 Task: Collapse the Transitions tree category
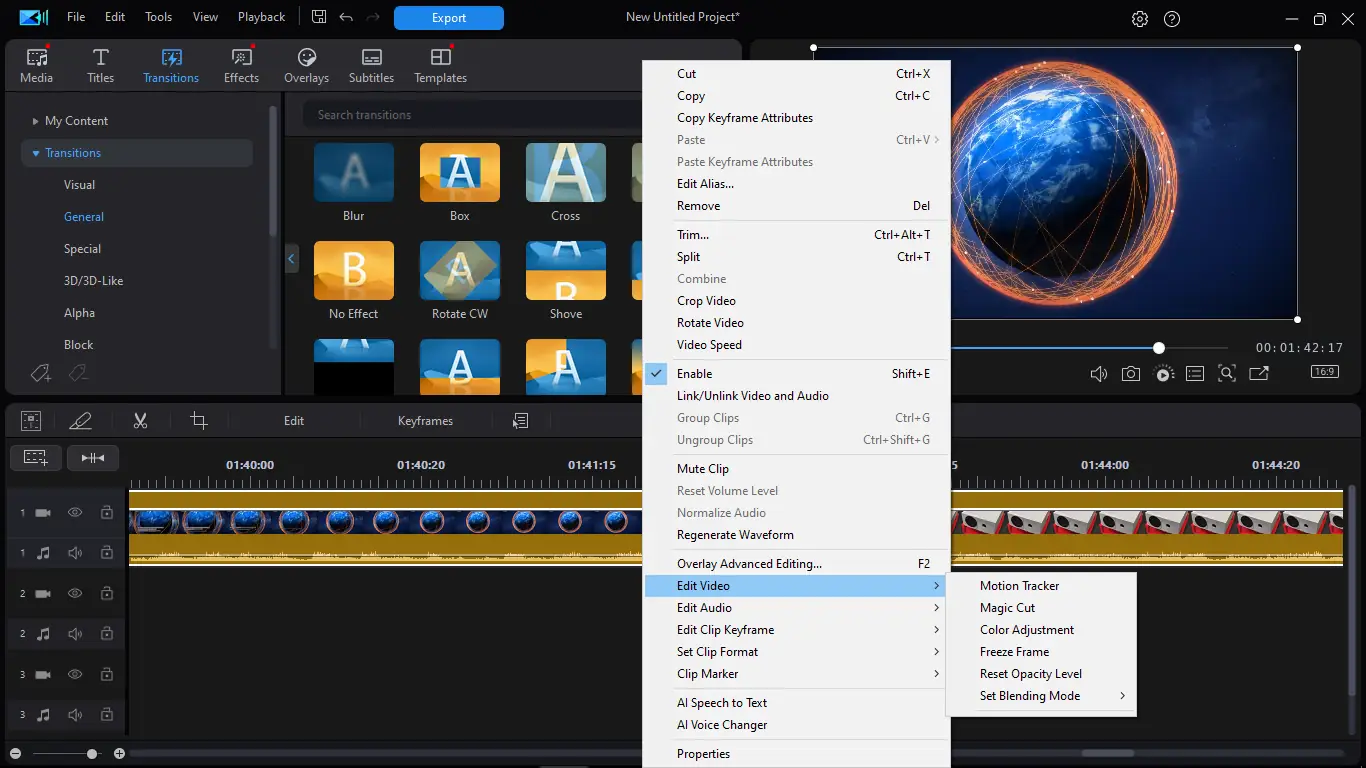[x=36, y=153]
